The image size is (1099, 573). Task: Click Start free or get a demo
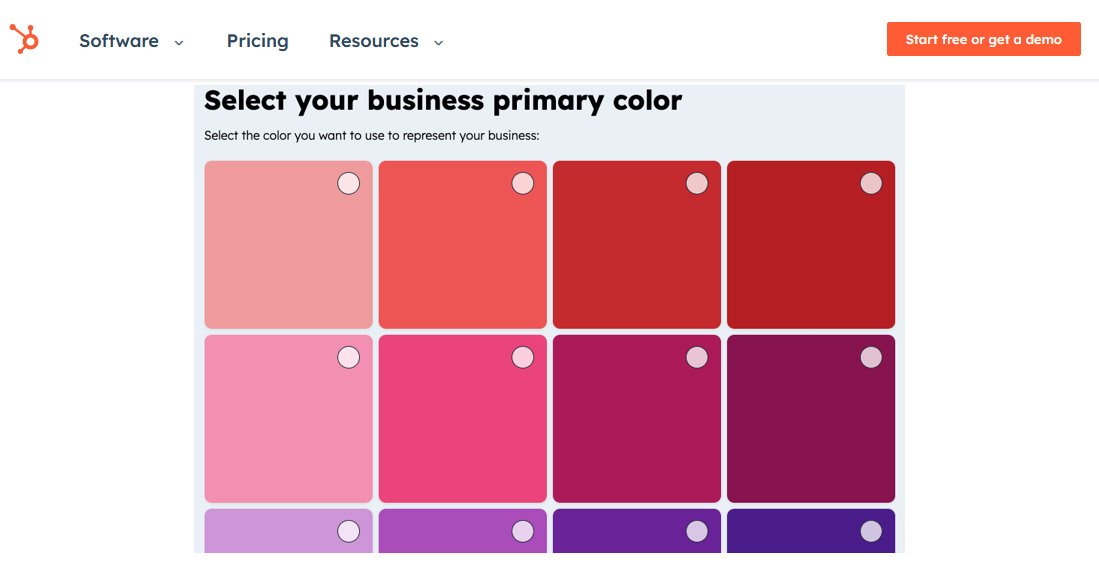pyautogui.click(x=983, y=39)
